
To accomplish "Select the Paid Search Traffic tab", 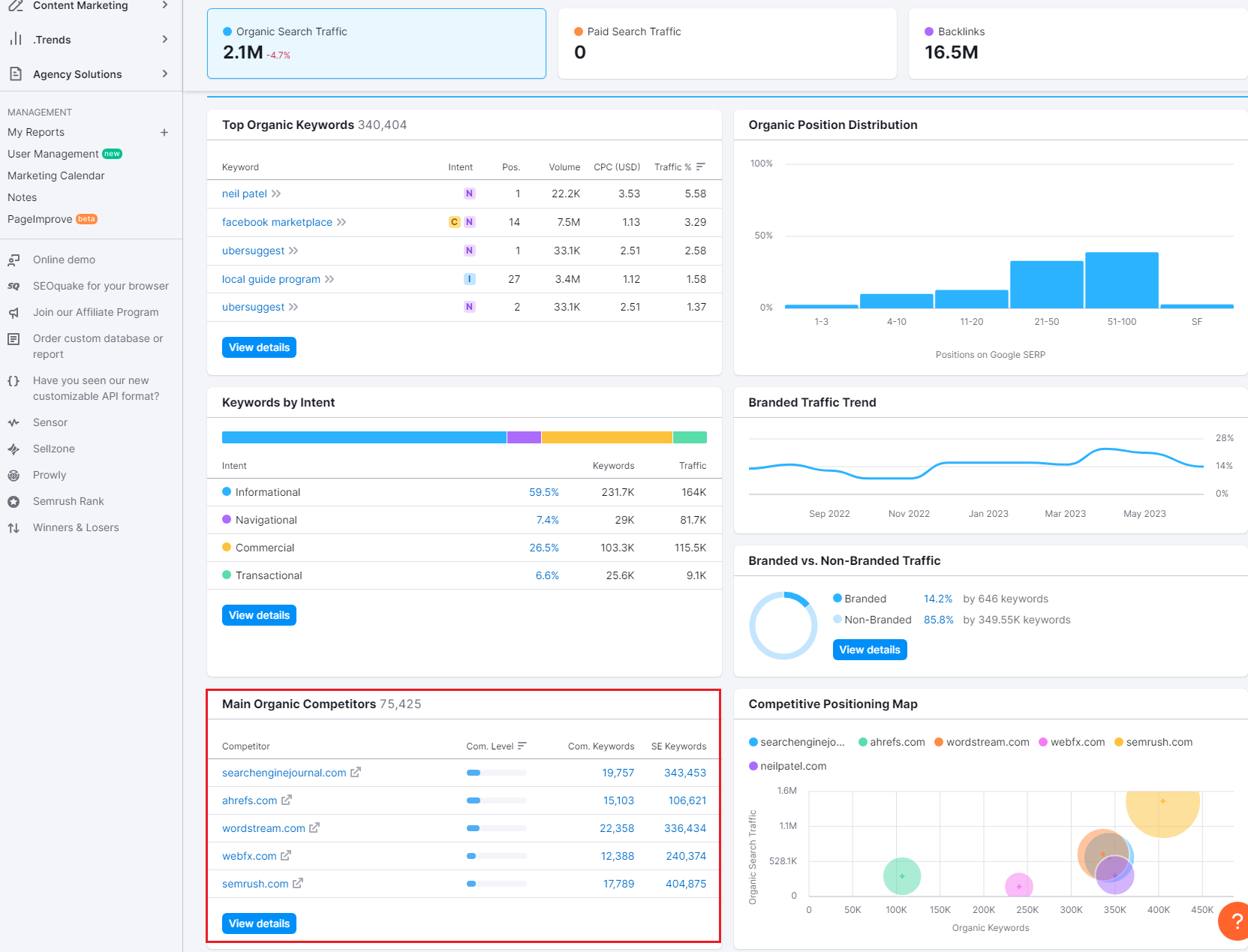I will (x=726, y=44).
